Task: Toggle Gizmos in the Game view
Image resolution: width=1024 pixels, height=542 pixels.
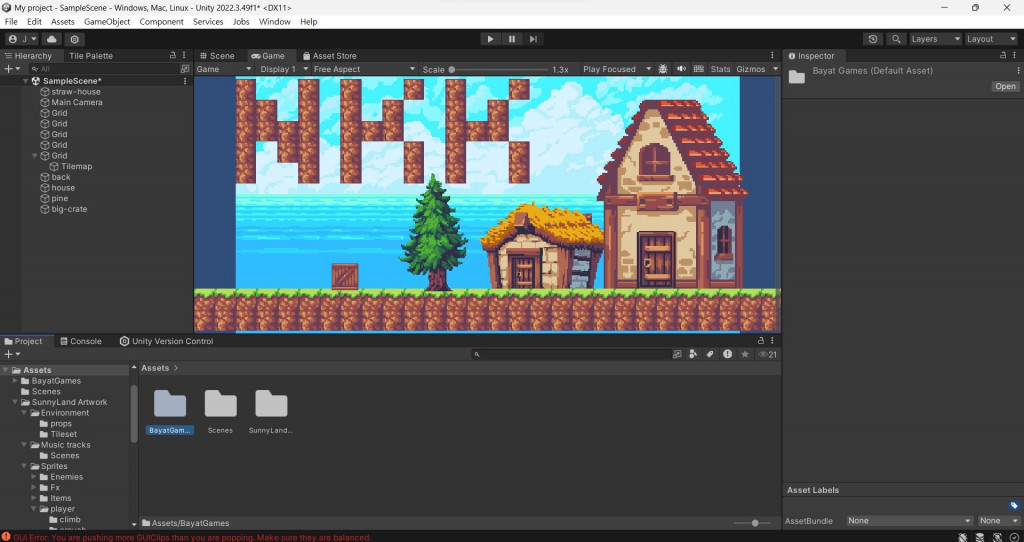Action: pos(751,69)
